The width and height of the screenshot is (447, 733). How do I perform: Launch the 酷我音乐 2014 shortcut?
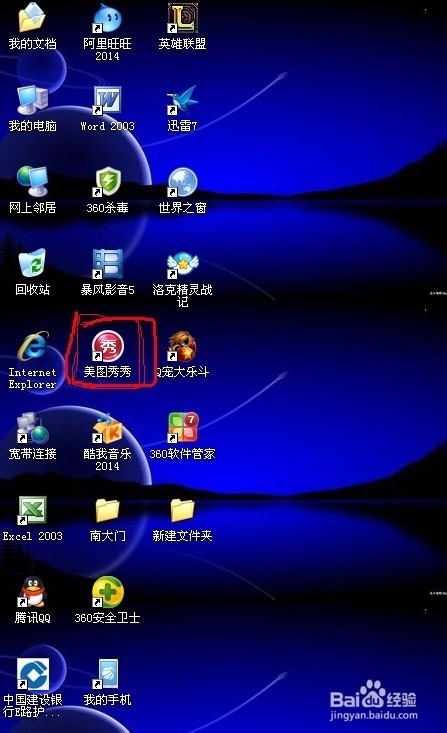[107, 428]
